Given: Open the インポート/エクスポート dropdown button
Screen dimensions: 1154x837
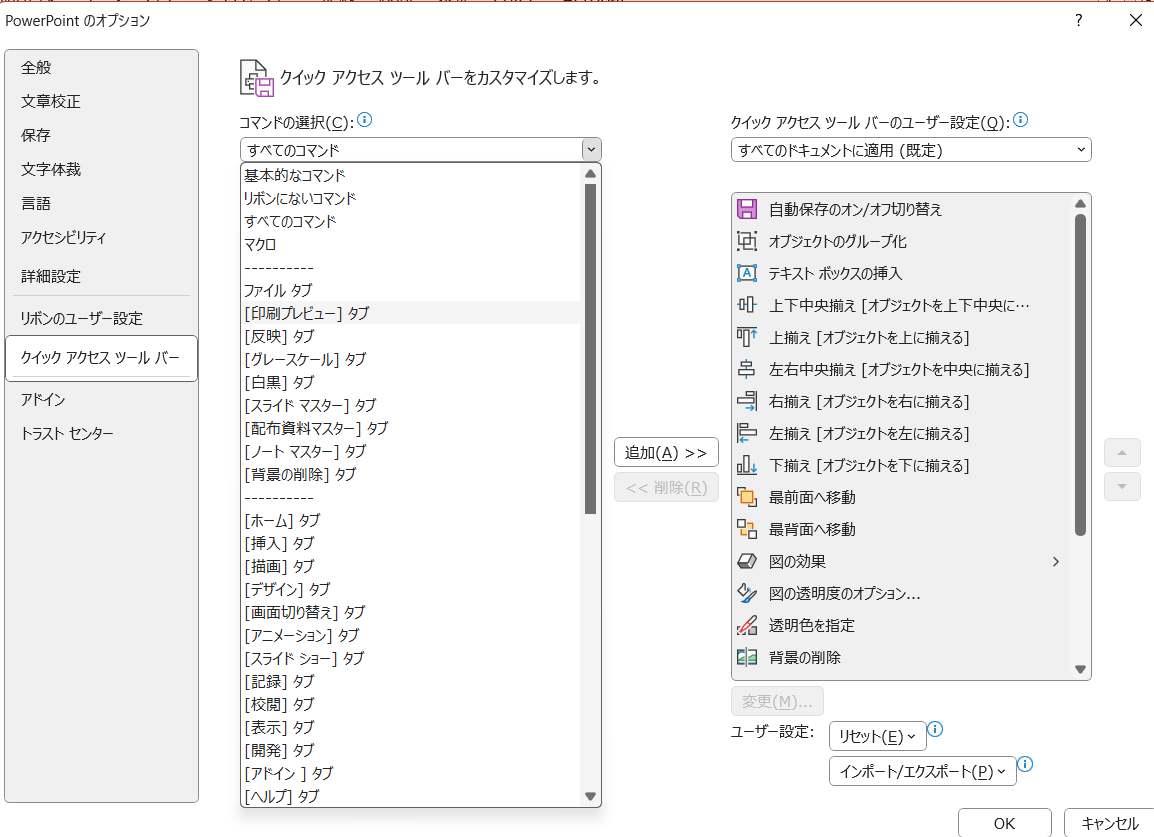Looking at the screenshot, I should 922,771.
